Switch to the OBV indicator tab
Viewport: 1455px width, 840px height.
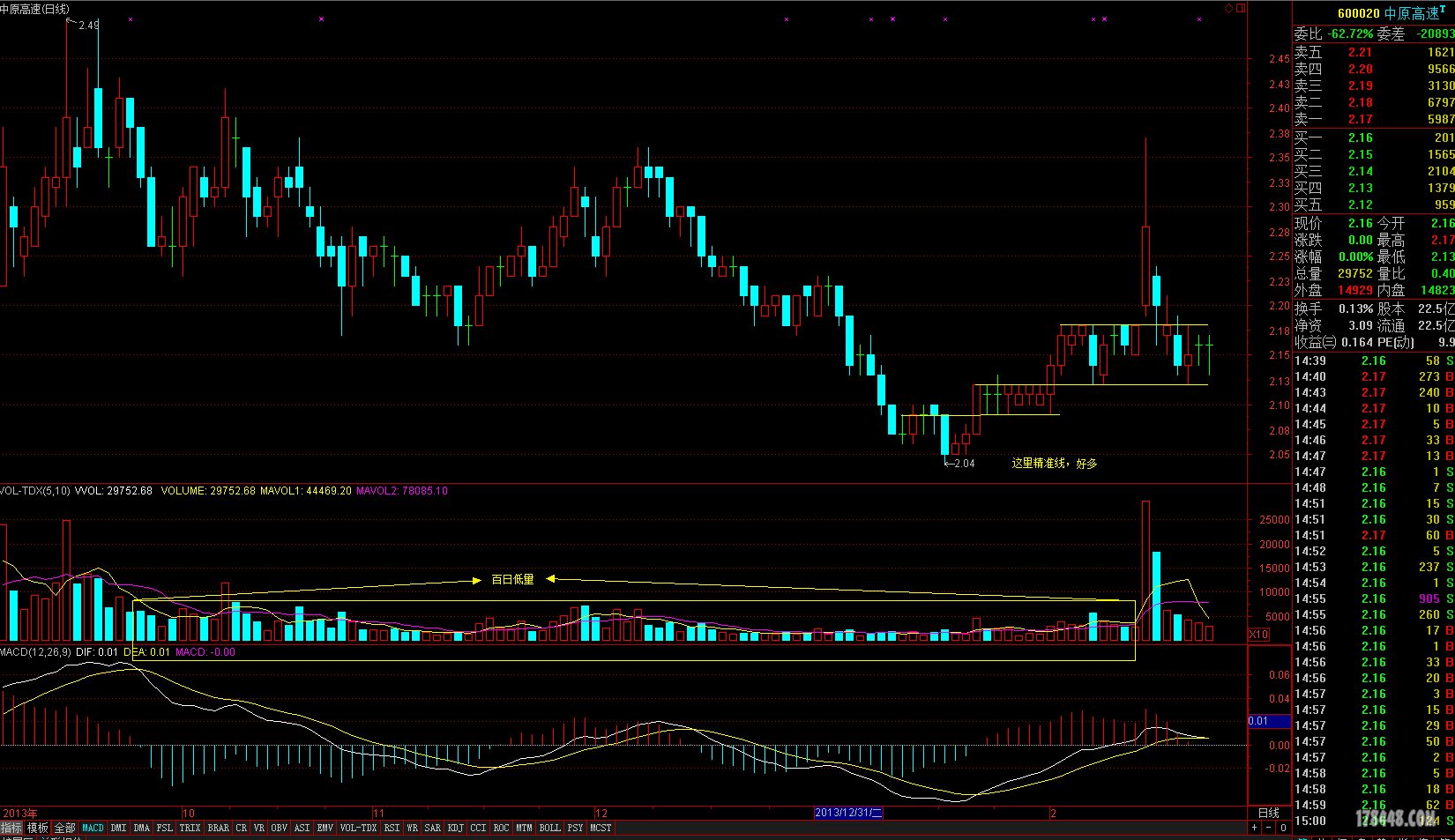pyautogui.click(x=280, y=828)
